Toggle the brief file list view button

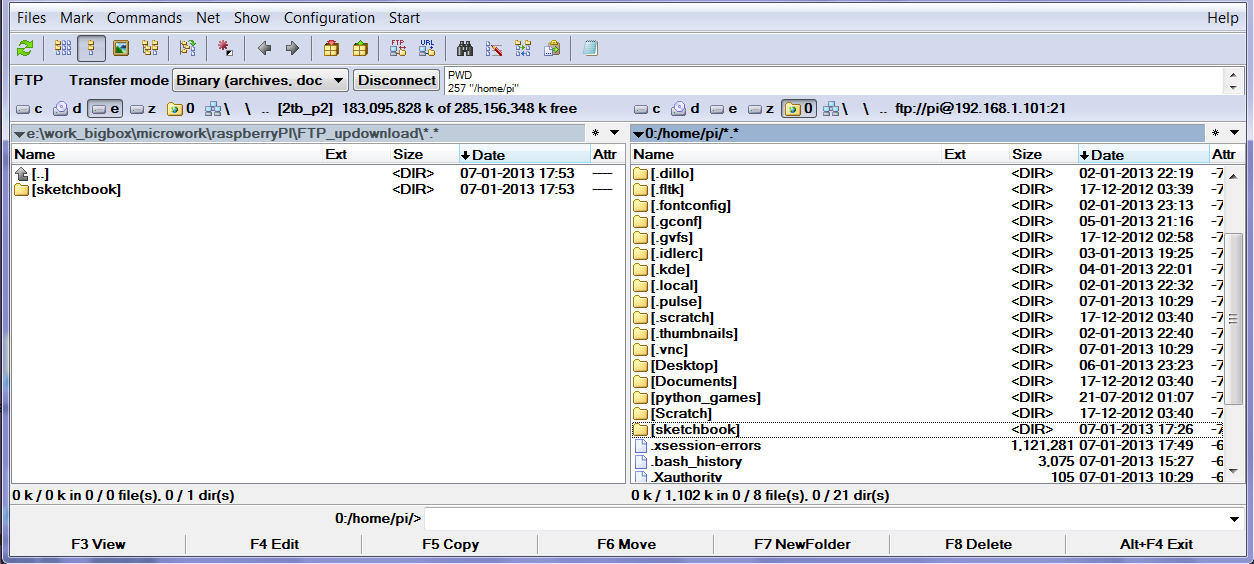tap(63, 48)
